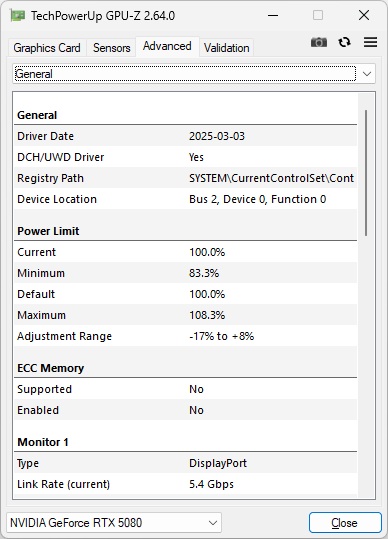Click the Driver Date label

46,136
